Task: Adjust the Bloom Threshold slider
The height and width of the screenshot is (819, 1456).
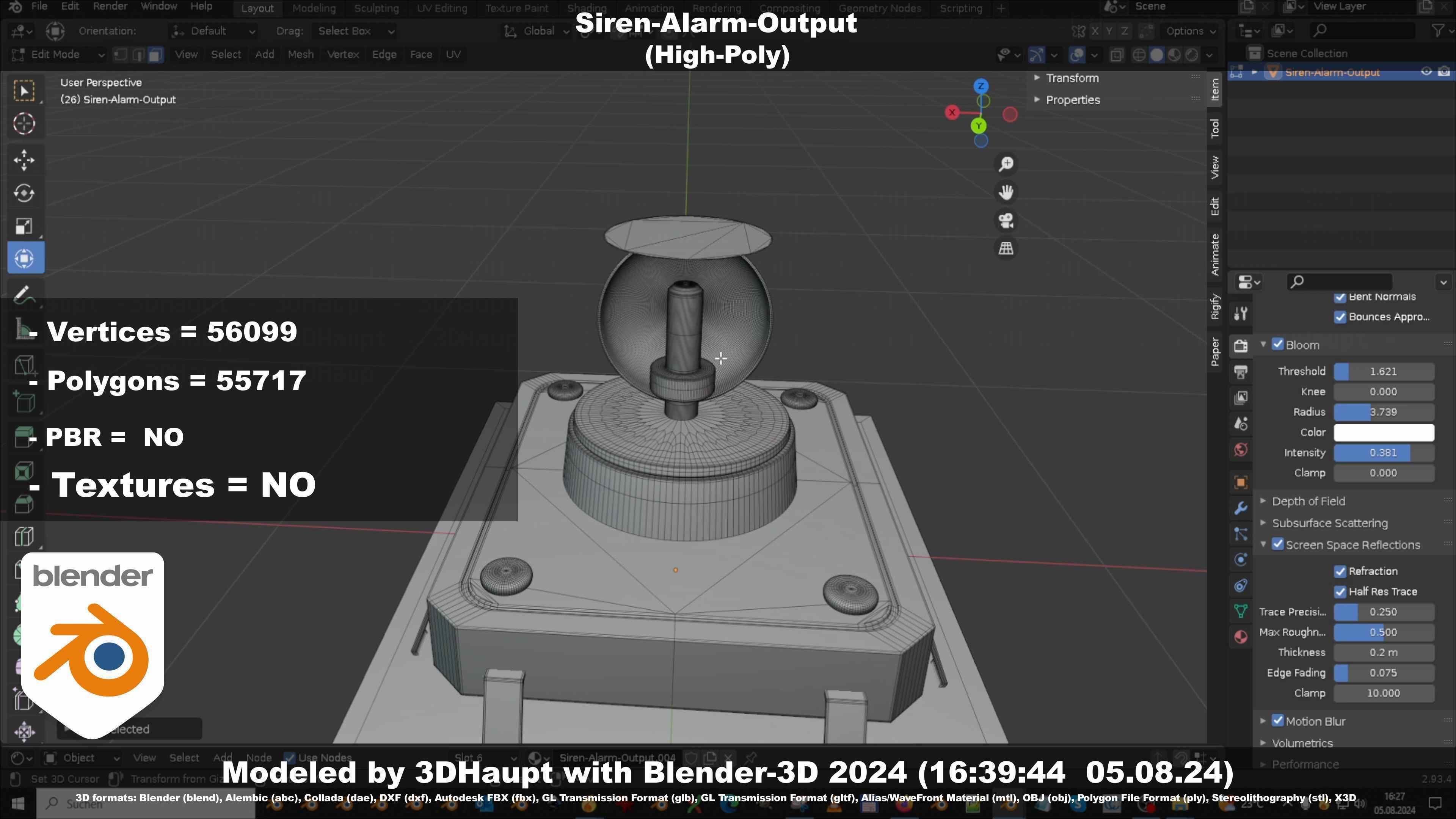Action: tap(1384, 371)
